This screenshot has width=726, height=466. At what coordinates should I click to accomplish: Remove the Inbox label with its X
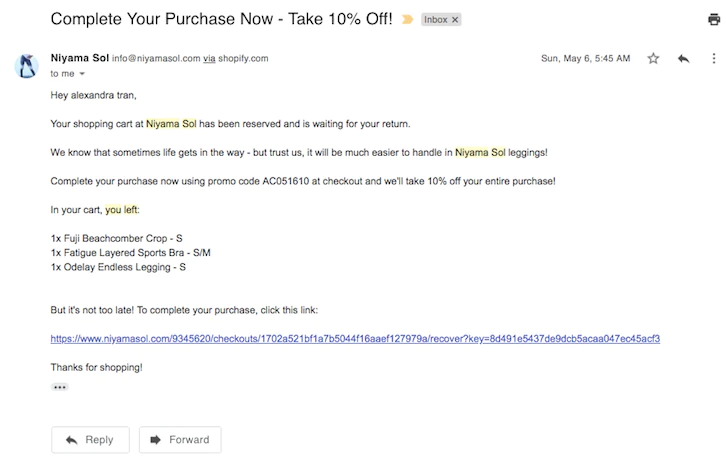tap(454, 19)
